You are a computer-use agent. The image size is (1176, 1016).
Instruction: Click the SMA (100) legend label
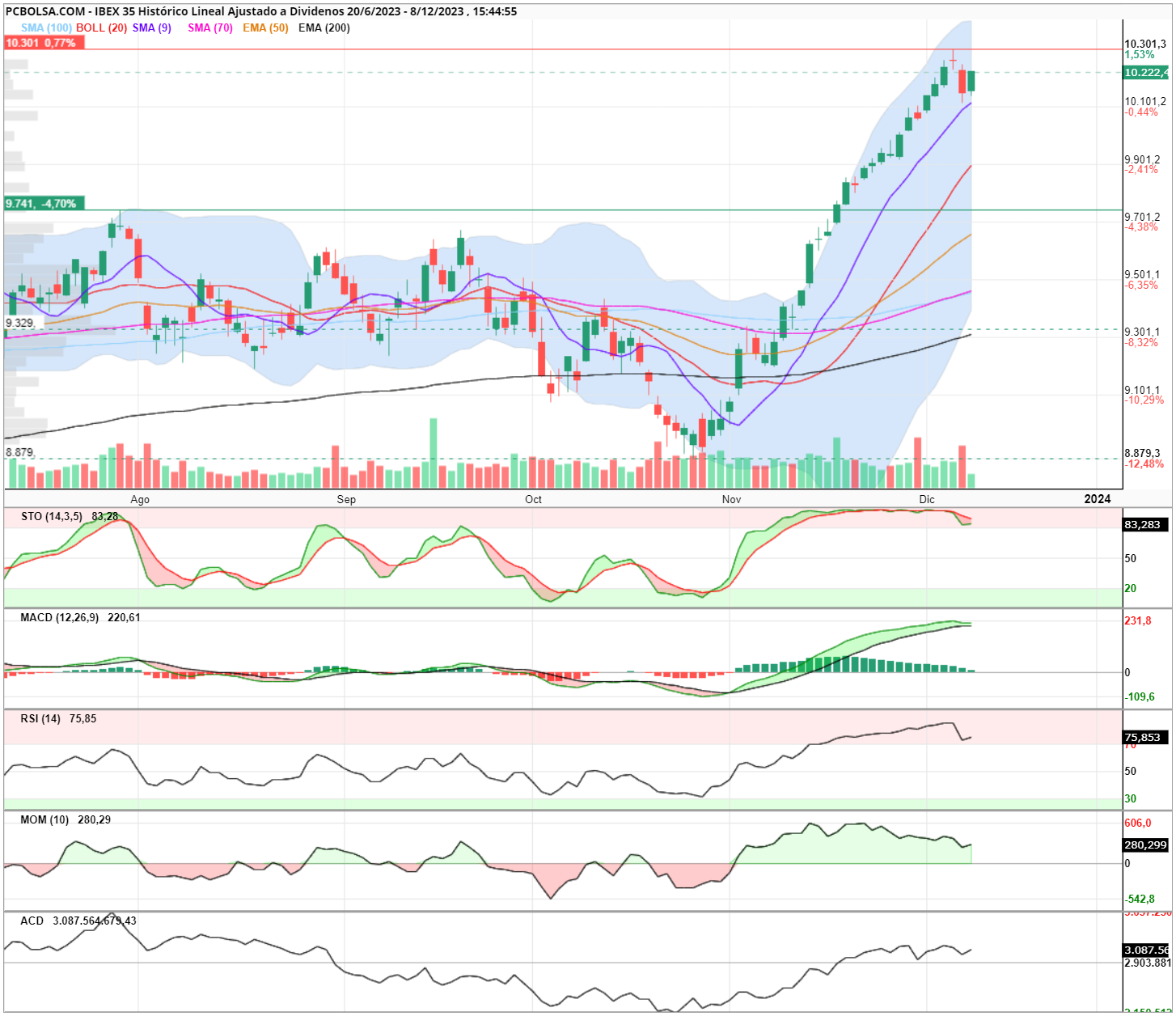coord(46,28)
